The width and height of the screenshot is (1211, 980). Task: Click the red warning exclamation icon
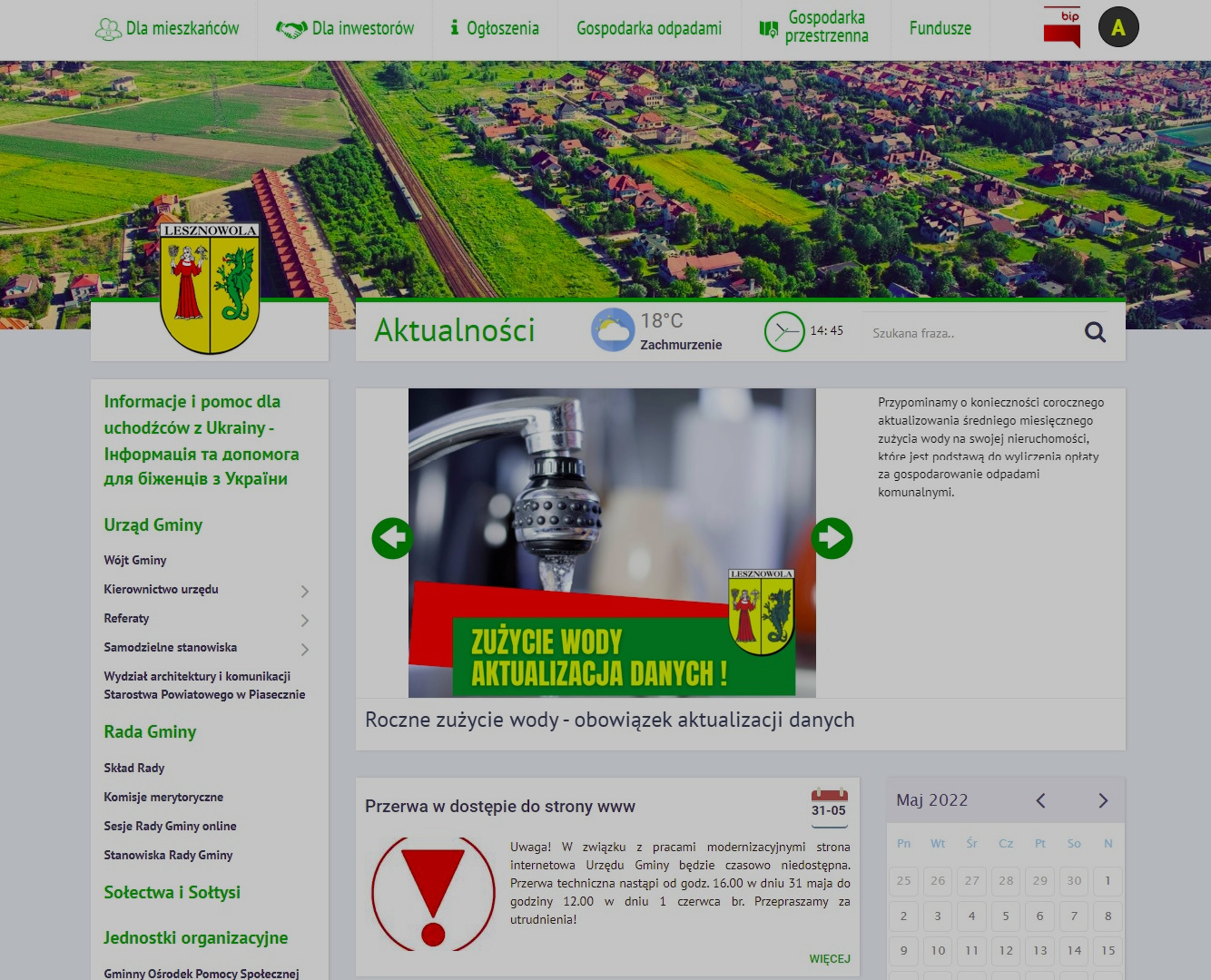click(x=433, y=894)
